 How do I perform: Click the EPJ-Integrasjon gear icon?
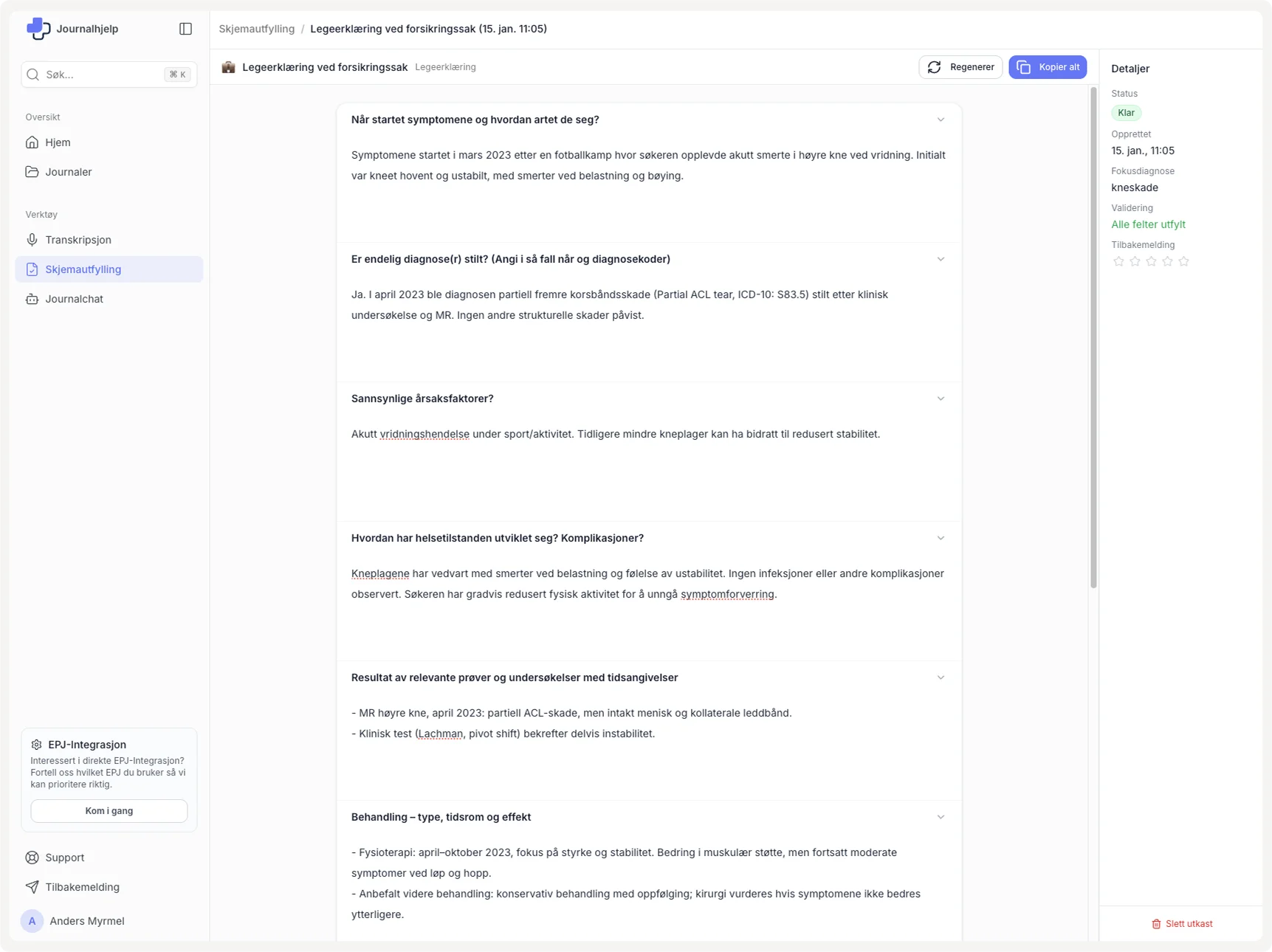pos(36,745)
